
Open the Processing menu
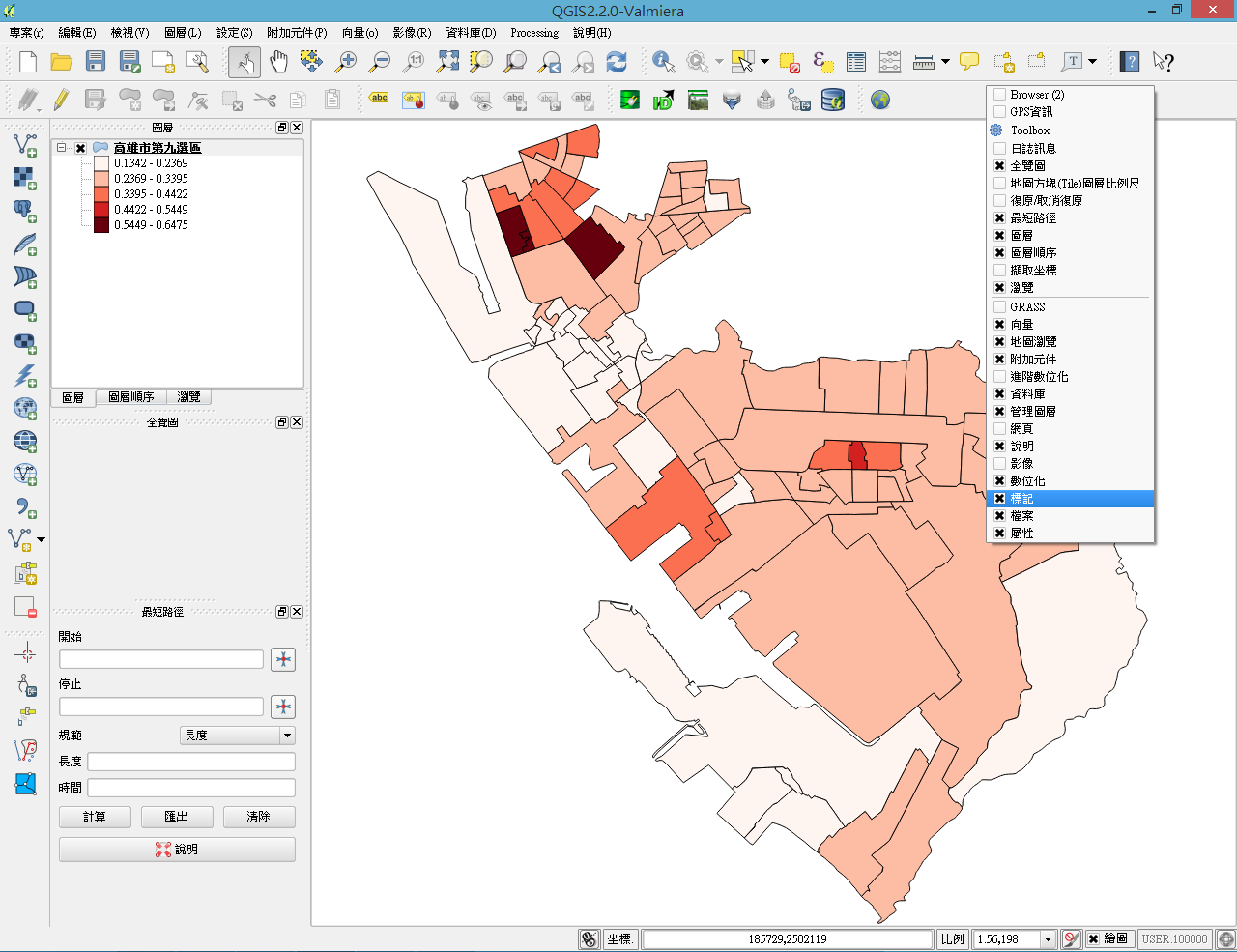pos(533,33)
